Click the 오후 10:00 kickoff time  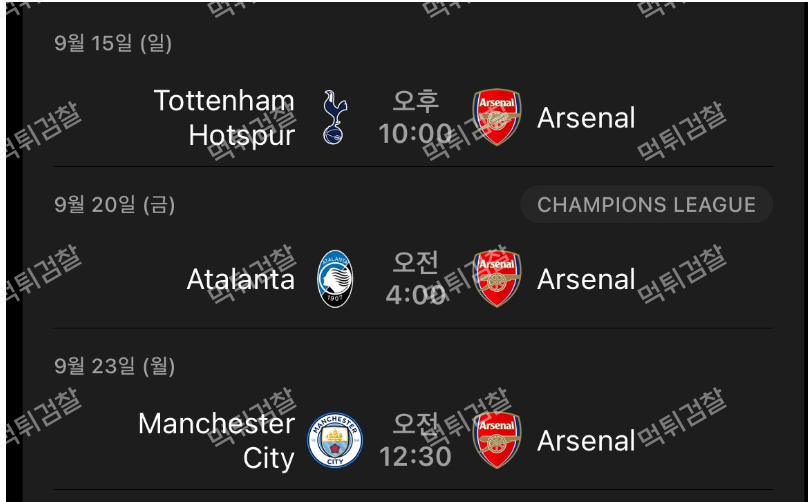click(x=415, y=118)
